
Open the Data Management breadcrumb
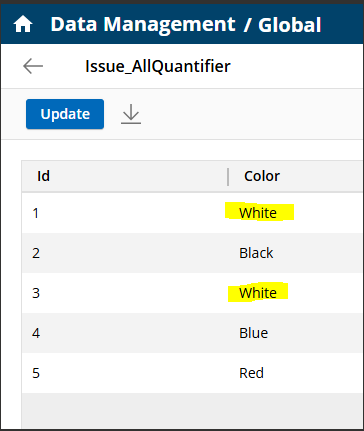click(x=143, y=25)
